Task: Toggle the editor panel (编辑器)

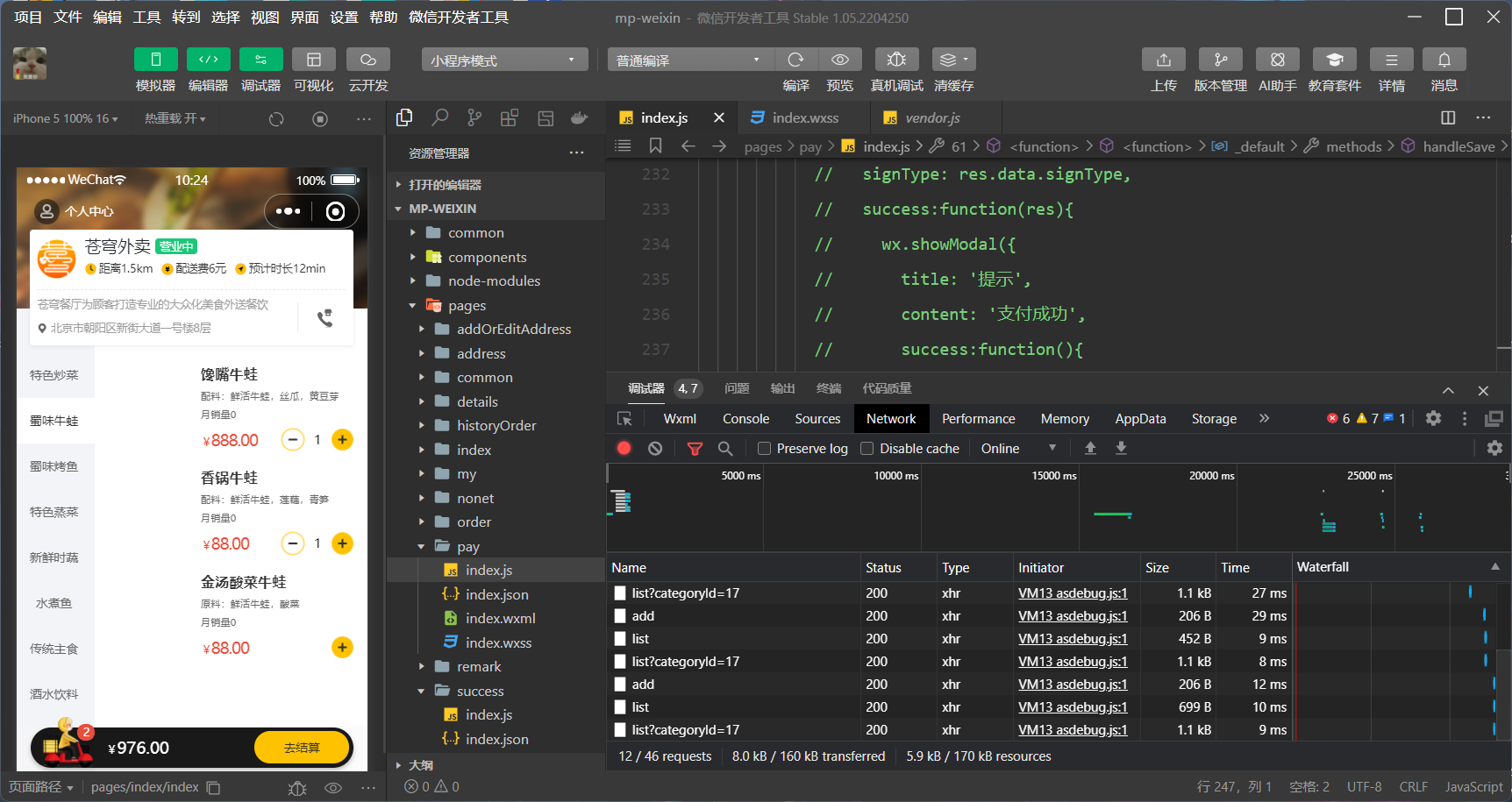Action: pos(208,60)
